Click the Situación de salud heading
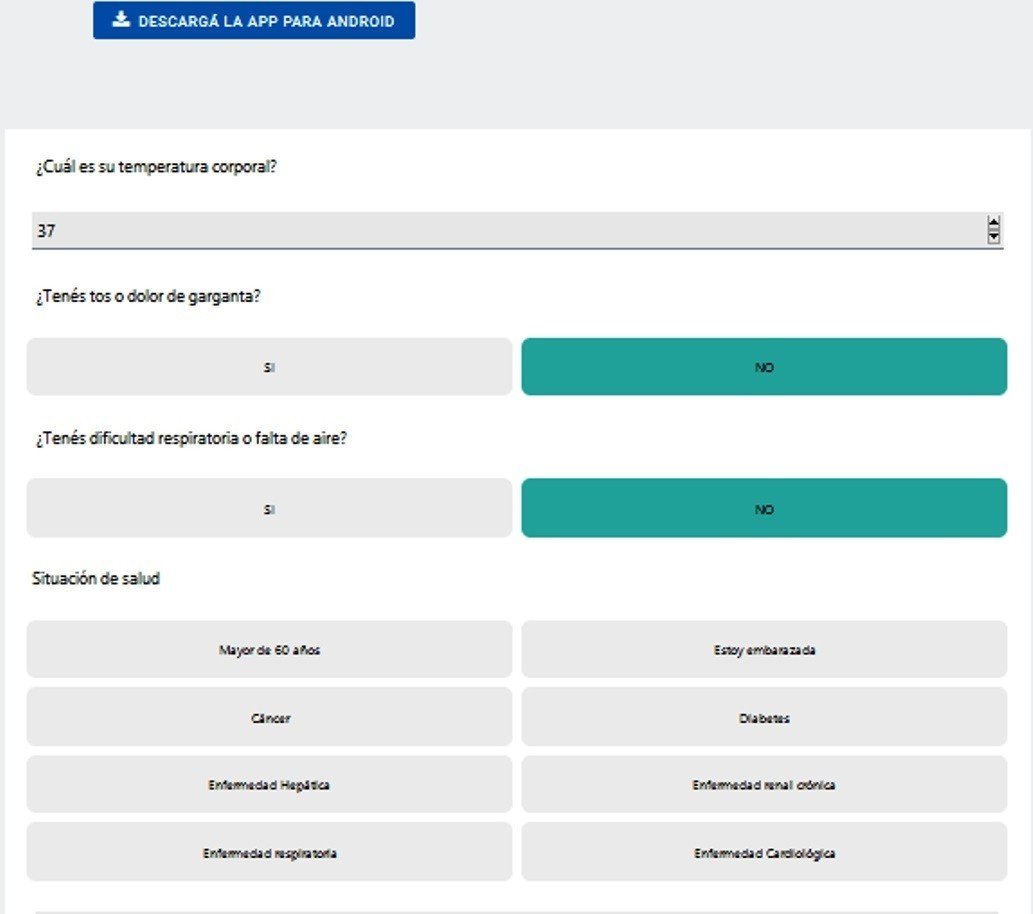The width and height of the screenshot is (1033, 914). click(x=96, y=579)
